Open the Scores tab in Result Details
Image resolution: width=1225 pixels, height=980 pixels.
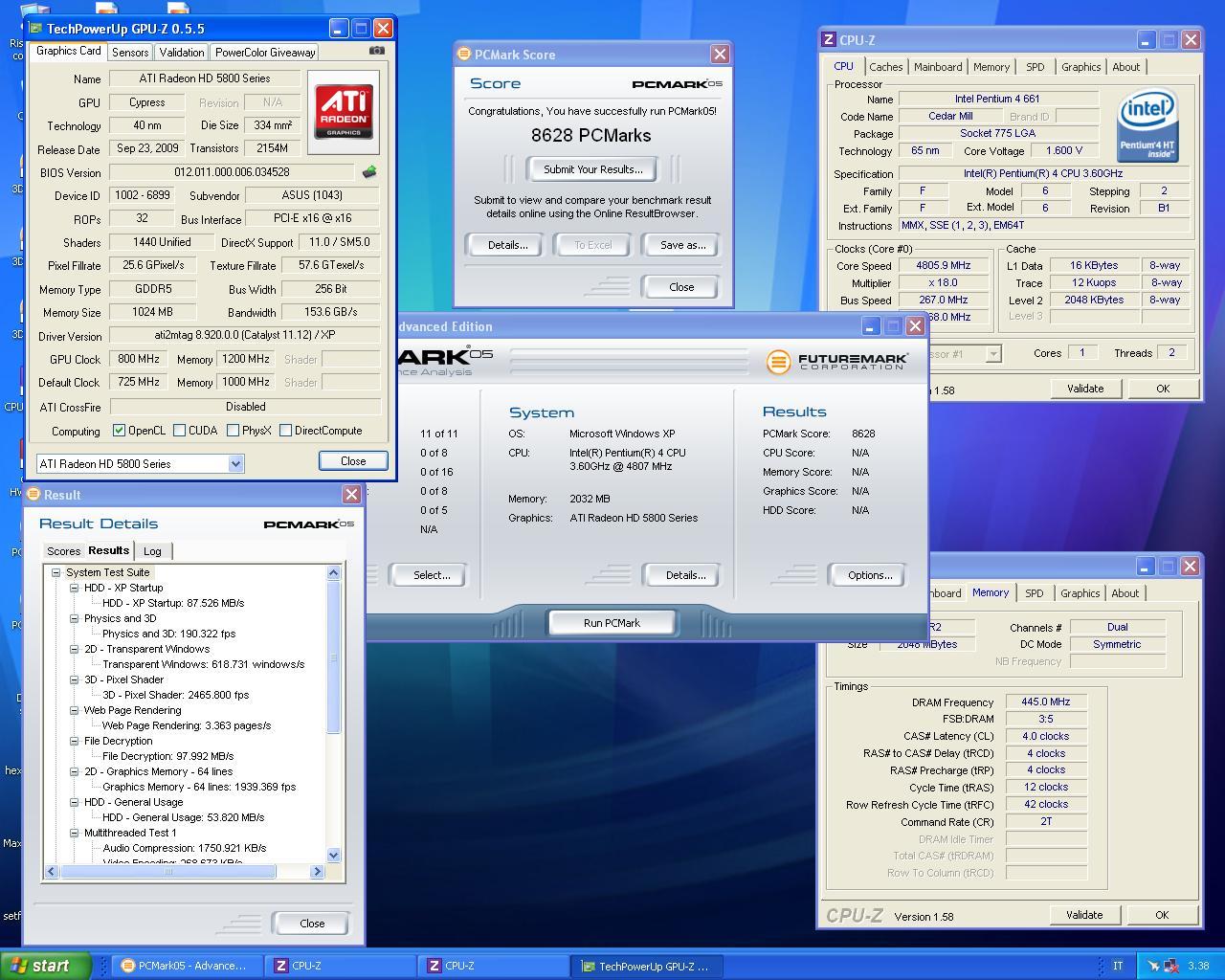pos(64,551)
